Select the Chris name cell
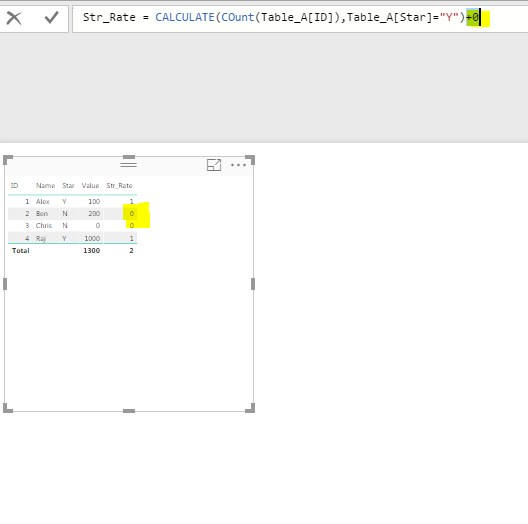This screenshot has height=524, width=528. [44, 226]
